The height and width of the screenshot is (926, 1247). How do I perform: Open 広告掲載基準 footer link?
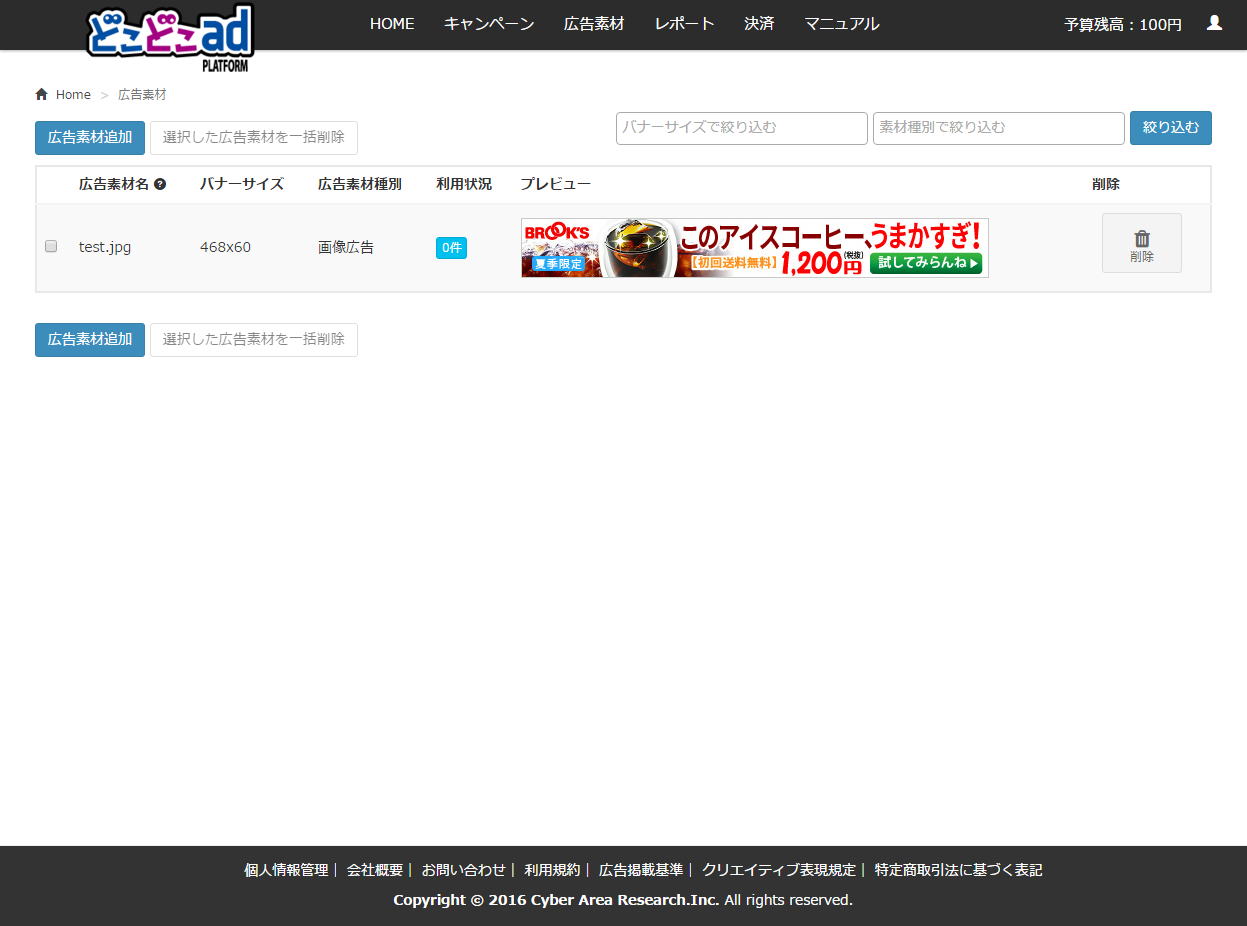pos(641,871)
